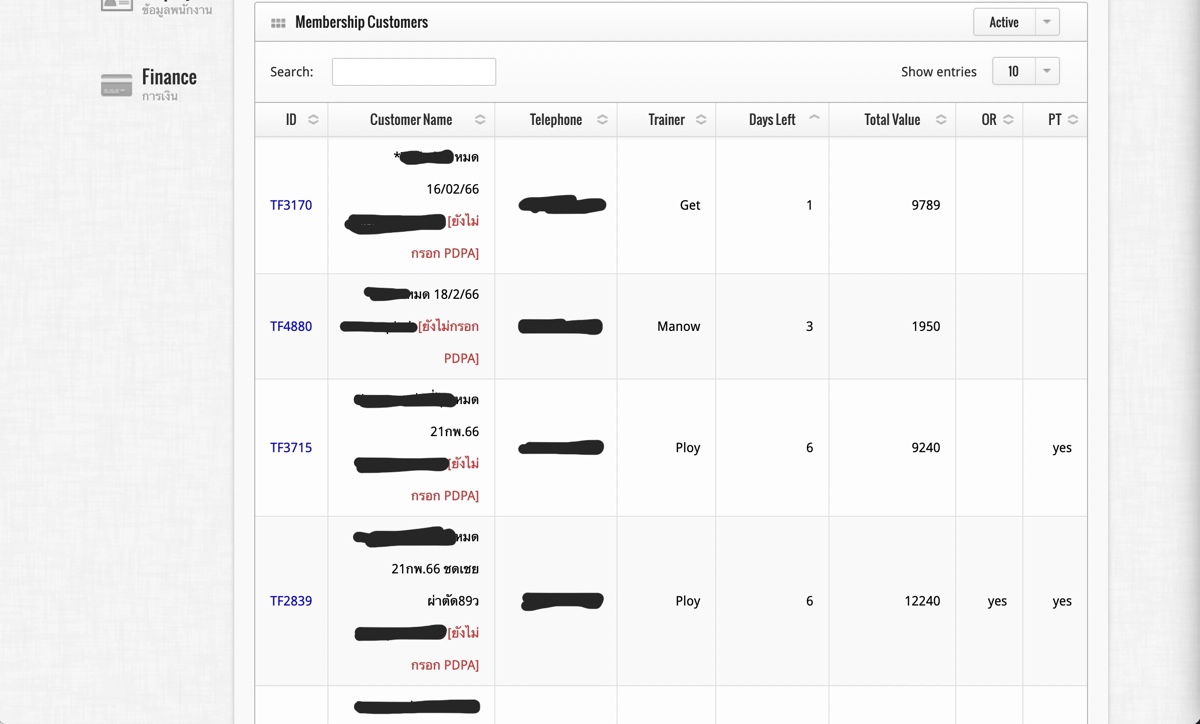Sort by PT column icon
The image size is (1200, 724).
pyautogui.click(x=1073, y=120)
